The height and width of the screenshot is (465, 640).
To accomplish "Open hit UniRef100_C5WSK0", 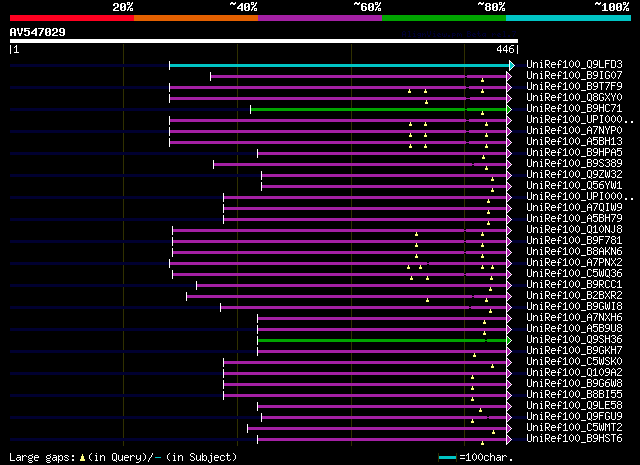I will coord(574,362).
